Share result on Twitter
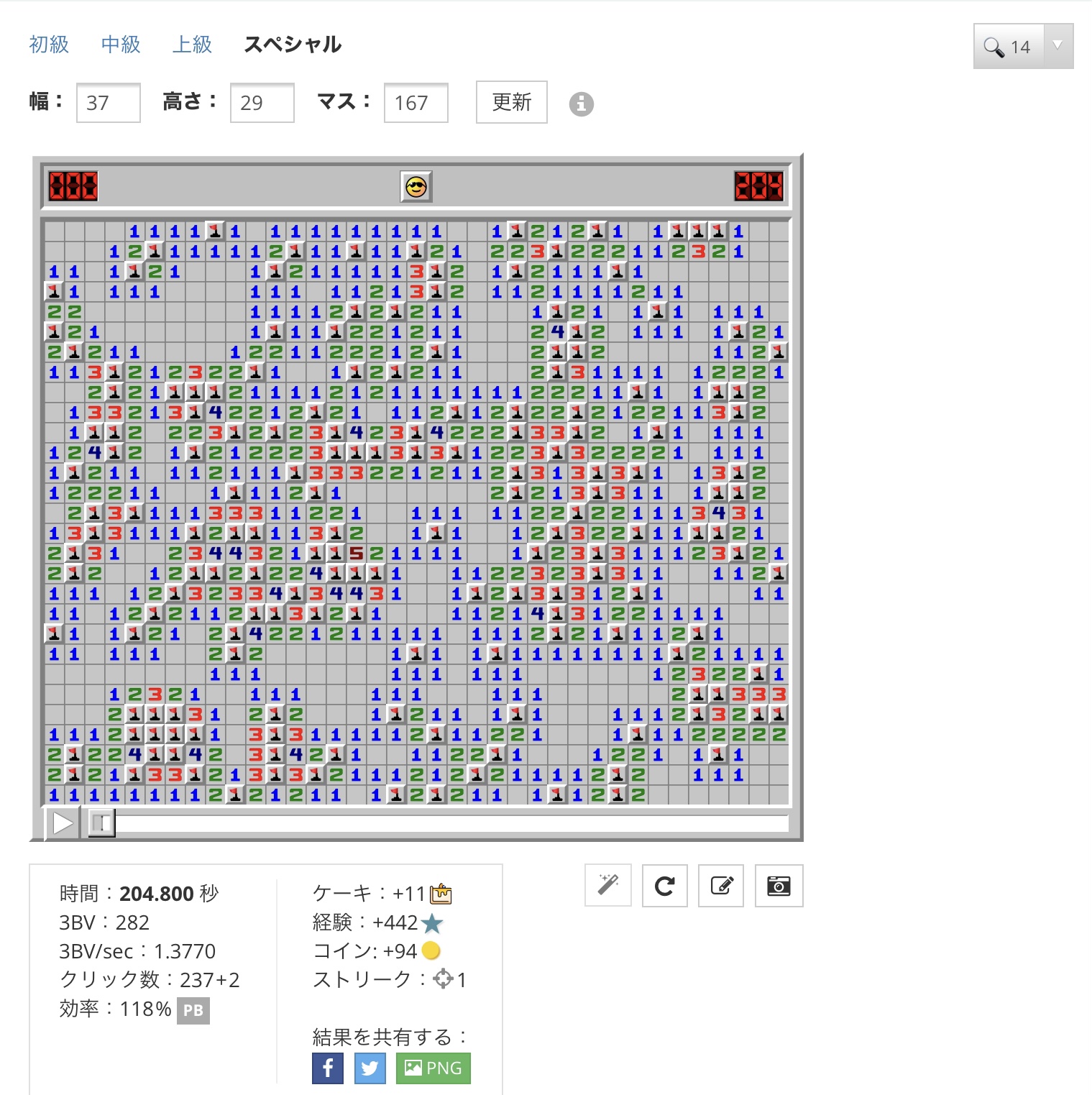The image size is (1092, 1095). click(x=370, y=1068)
